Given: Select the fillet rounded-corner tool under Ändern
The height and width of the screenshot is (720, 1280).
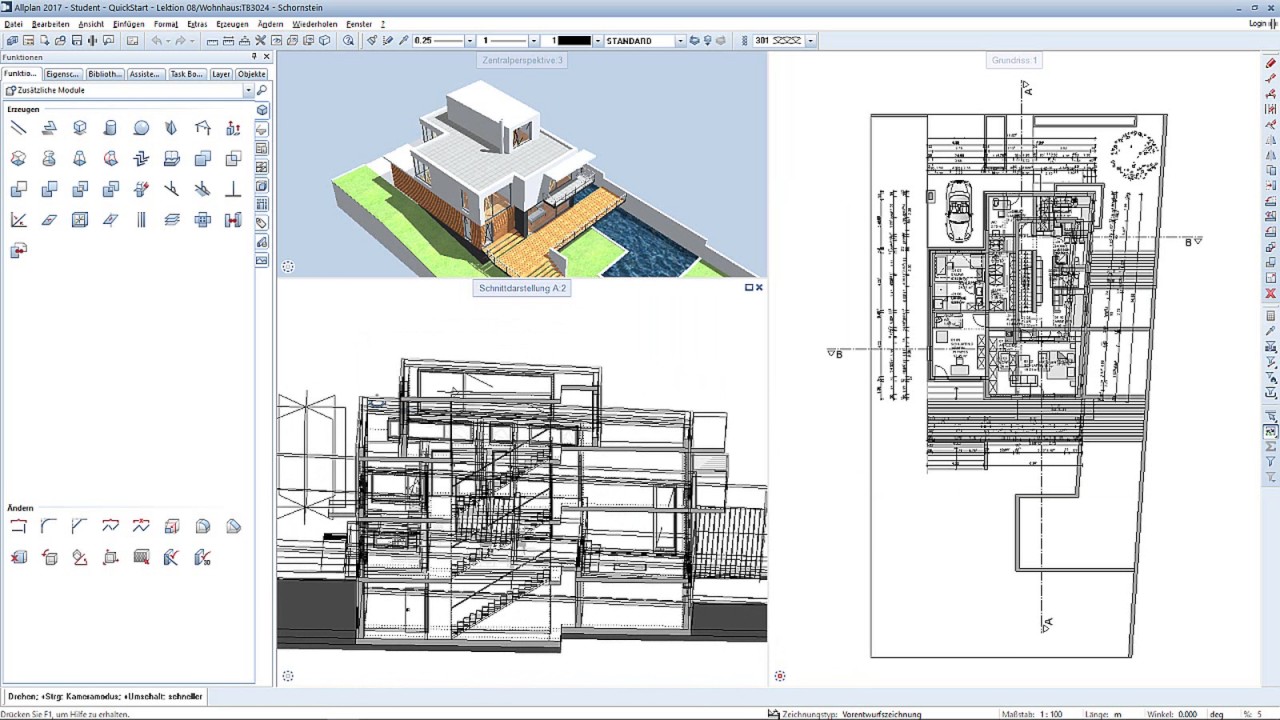Looking at the screenshot, I should 49,526.
